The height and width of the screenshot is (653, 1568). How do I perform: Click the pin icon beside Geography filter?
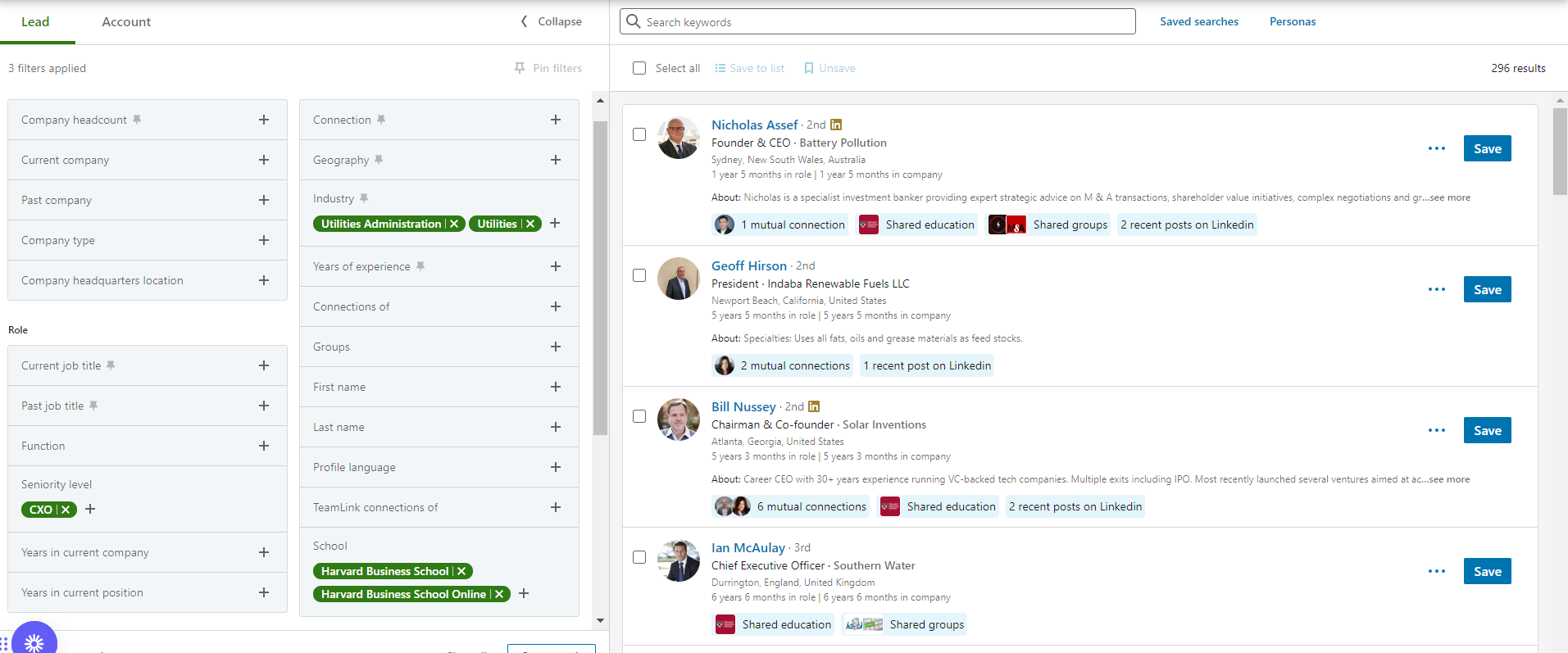tap(379, 160)
